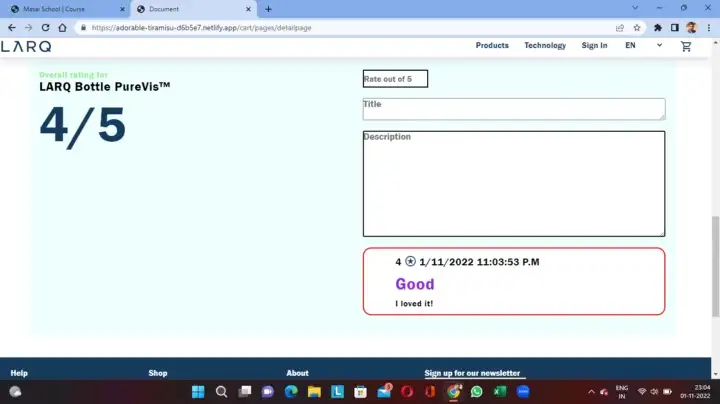Open Teams Chat from taskbar
Screen dimensions: 720x404
(x=268, y=392)
